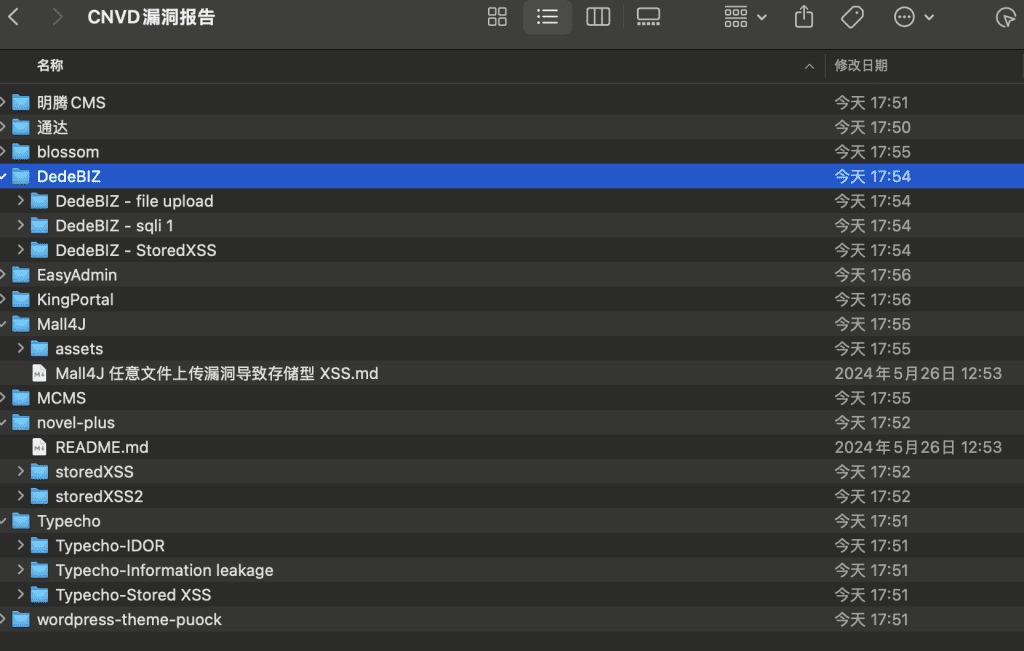Viewport: 1024px width, 651px height.
Task: Go forward with the forward arrow
Action: click(57, 17)
